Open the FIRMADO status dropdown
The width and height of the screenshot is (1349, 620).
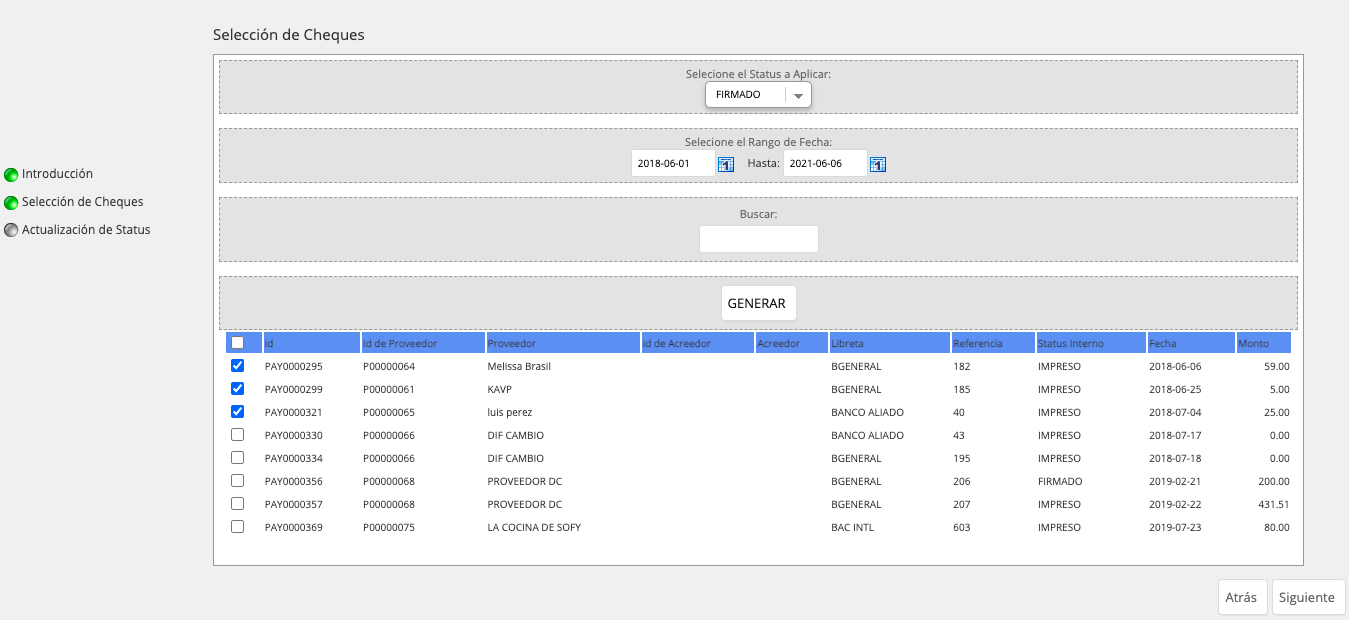click(x=758, y=95)
